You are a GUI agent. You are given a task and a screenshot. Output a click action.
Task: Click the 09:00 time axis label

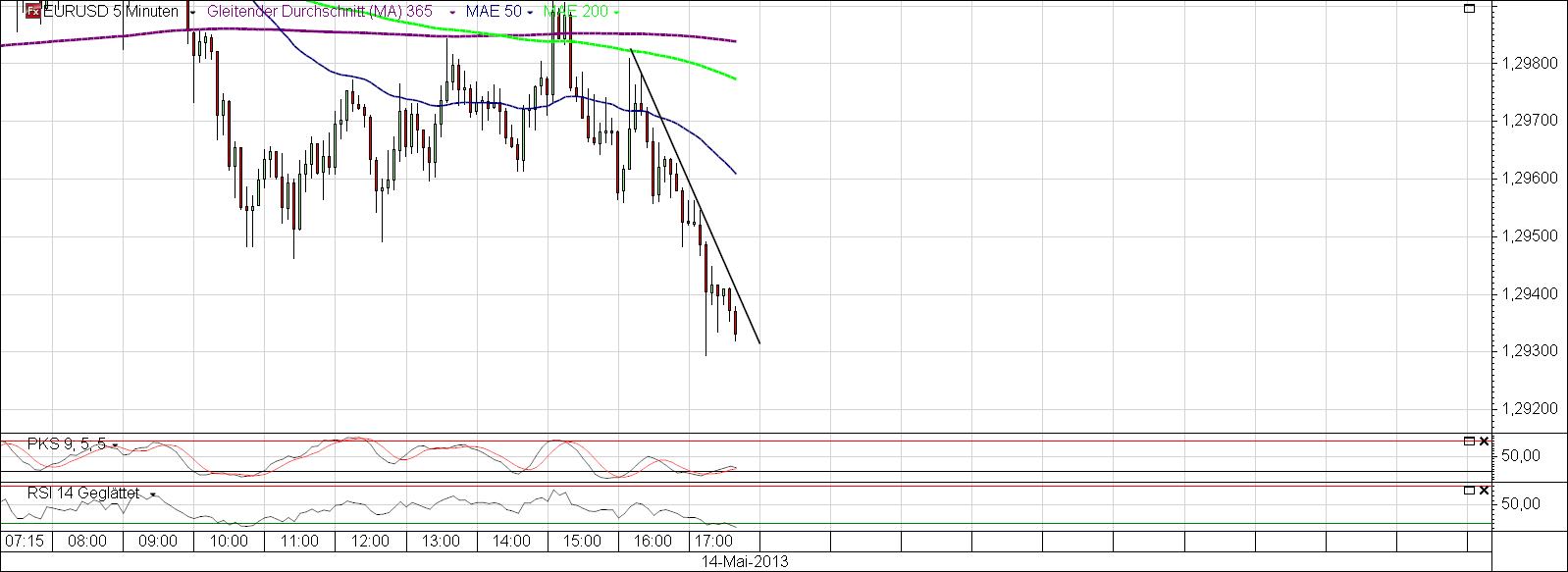[x=158, y=542]
